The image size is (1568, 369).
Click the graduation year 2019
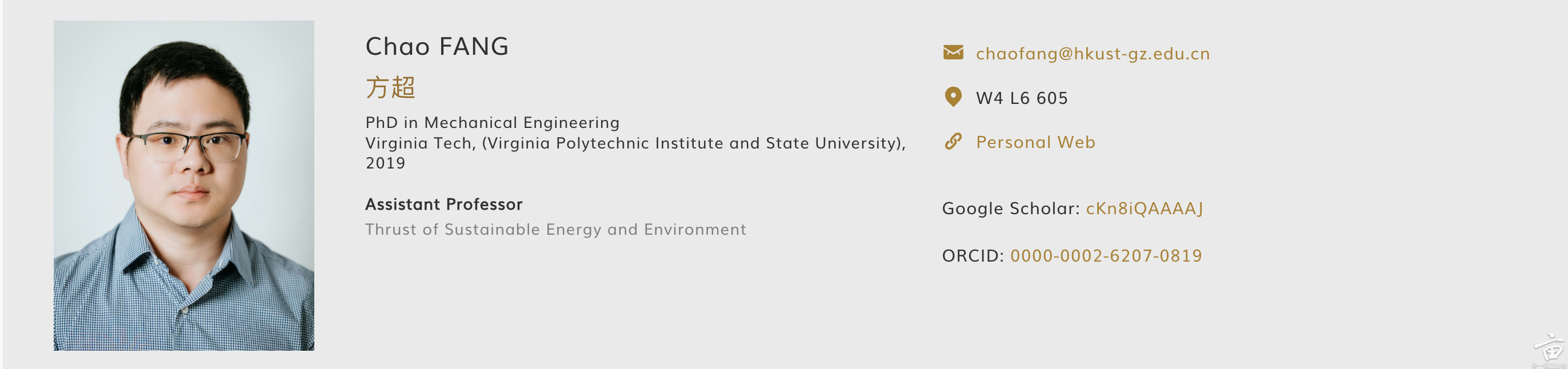(x=385, y=163)
